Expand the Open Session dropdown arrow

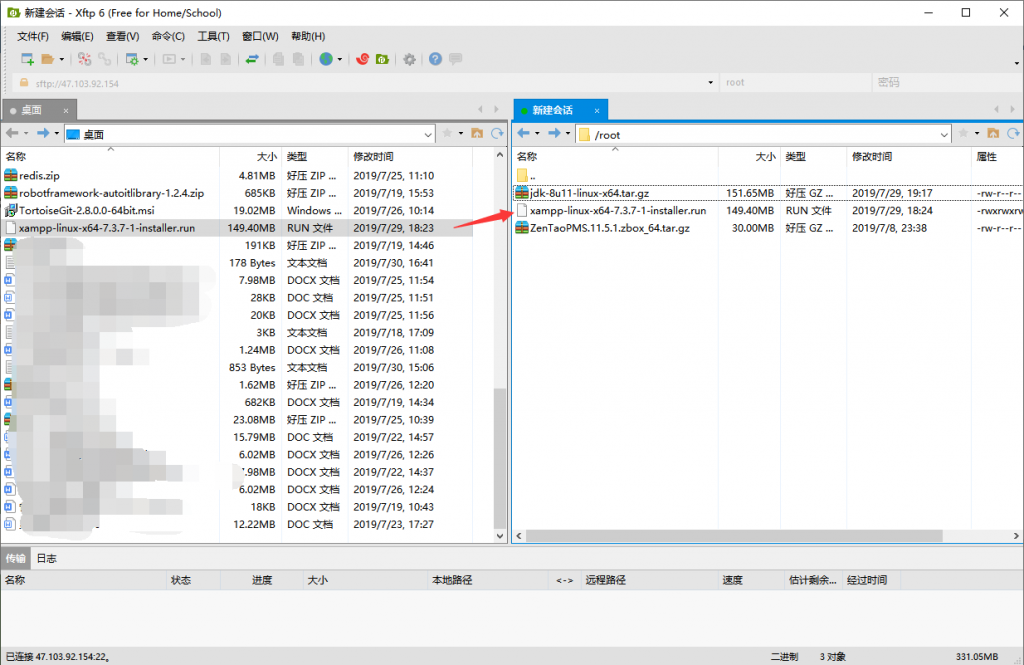tap(62, 59)
